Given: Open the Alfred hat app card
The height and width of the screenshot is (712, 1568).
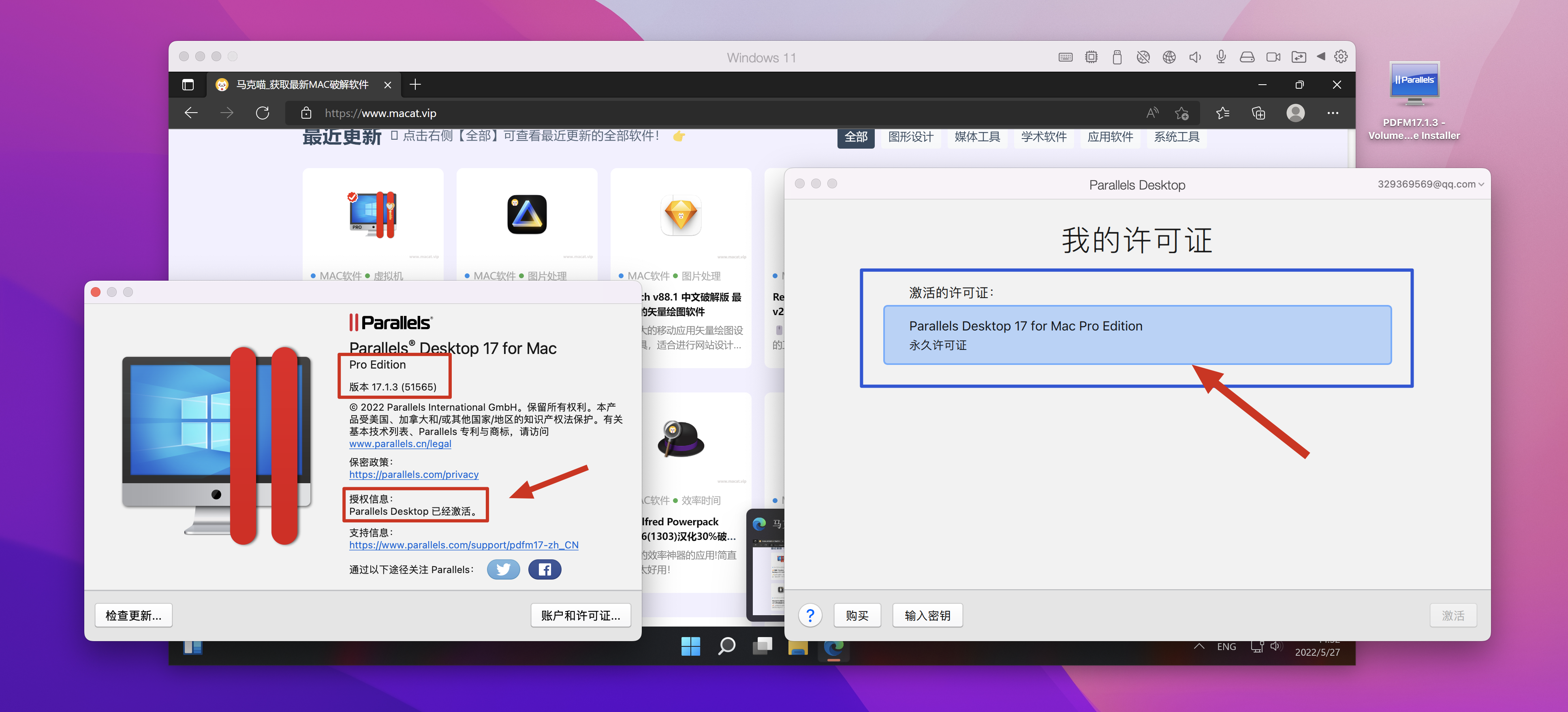Looking at the screenshot, I should pyautogui.click(x=681, y=439).
